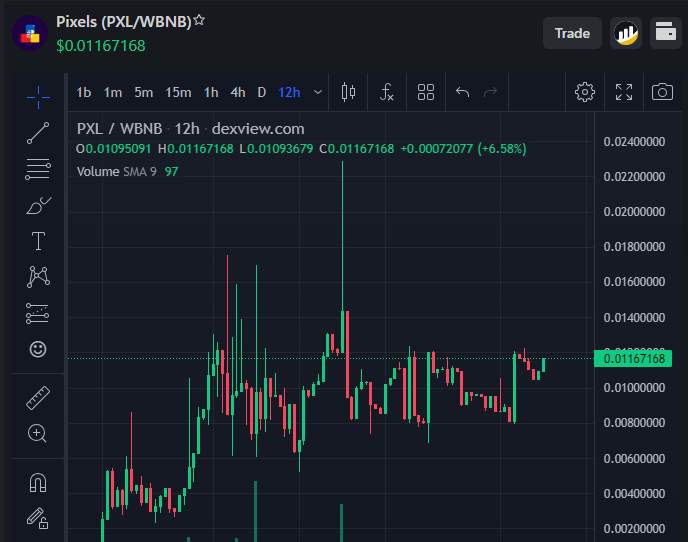
Task: Open the chart layout grid selector
Action: click(x=426, y=92)
